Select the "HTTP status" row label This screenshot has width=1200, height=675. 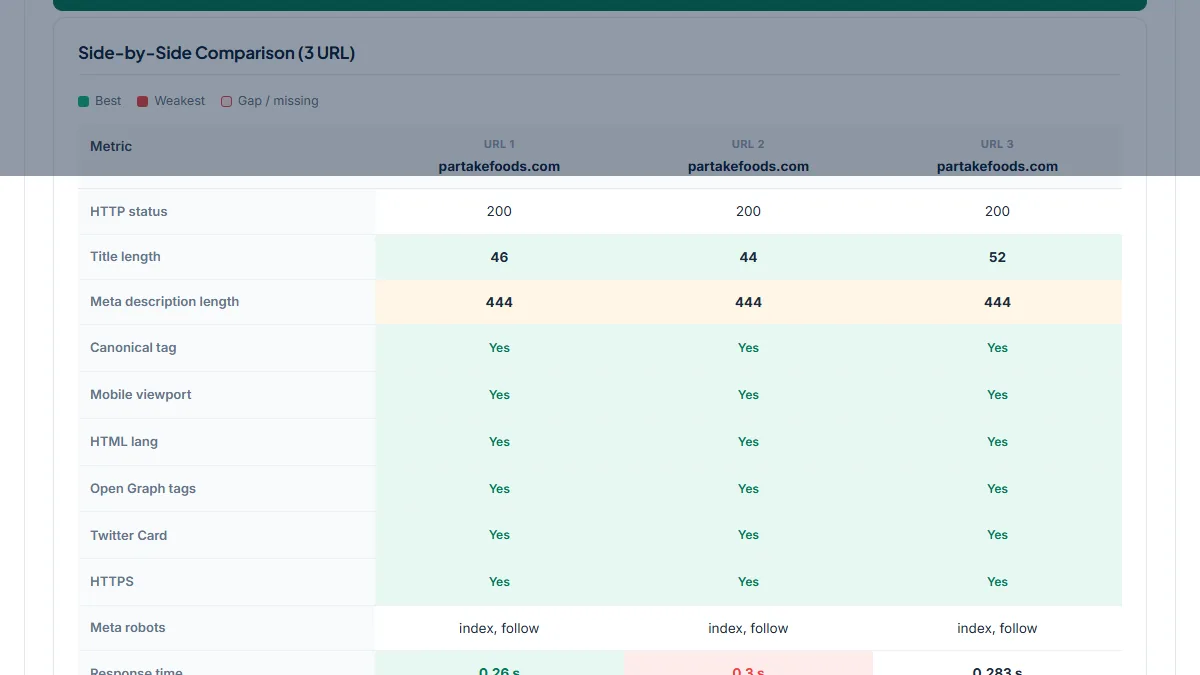point(129,211)
